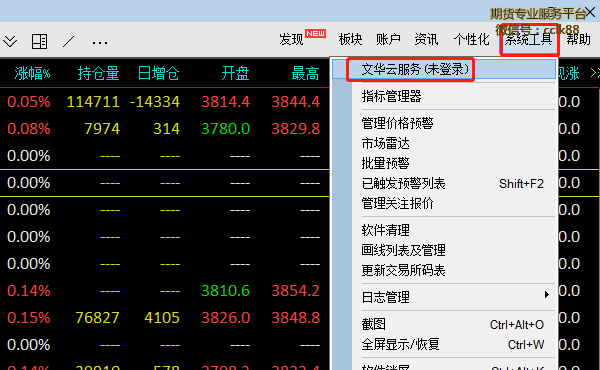Screen dimensions: 600x370
Task: Click the 7974 open interest cell
Action: click(102, 129)
